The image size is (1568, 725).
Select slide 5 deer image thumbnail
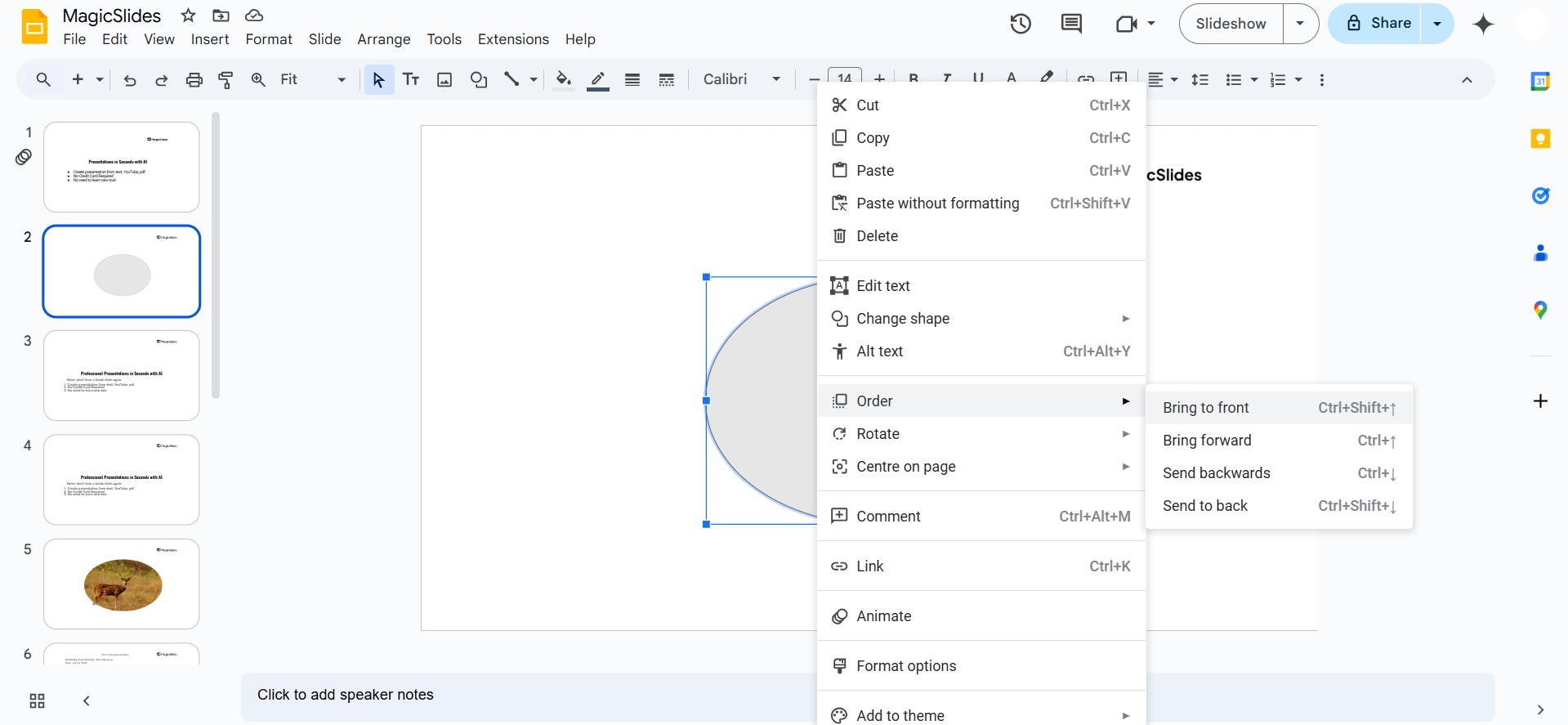pyautogui.click(x=122, y=584)
